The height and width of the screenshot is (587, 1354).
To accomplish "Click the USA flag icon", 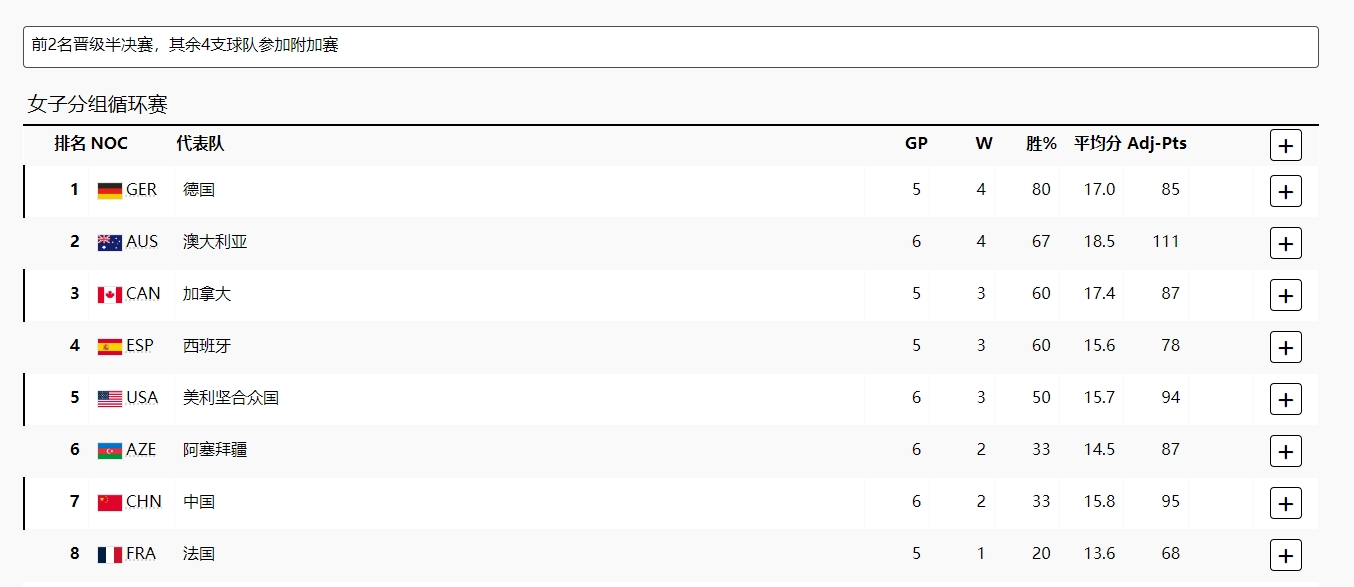I will [x=109, y=398].
